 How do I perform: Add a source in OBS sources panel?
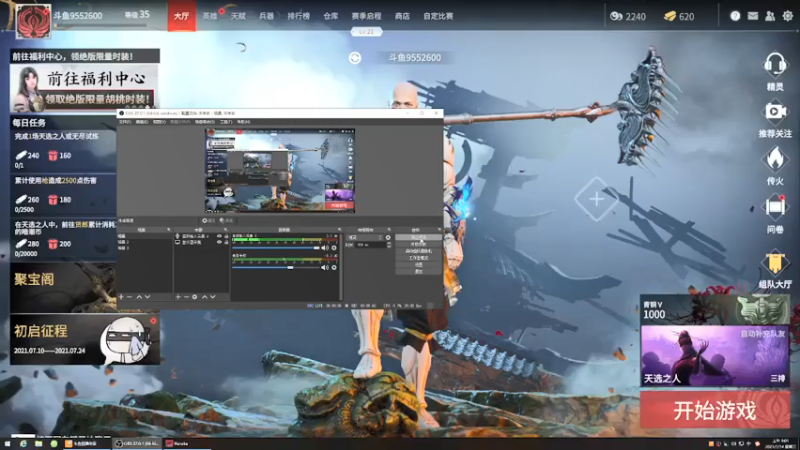(178, 297)
